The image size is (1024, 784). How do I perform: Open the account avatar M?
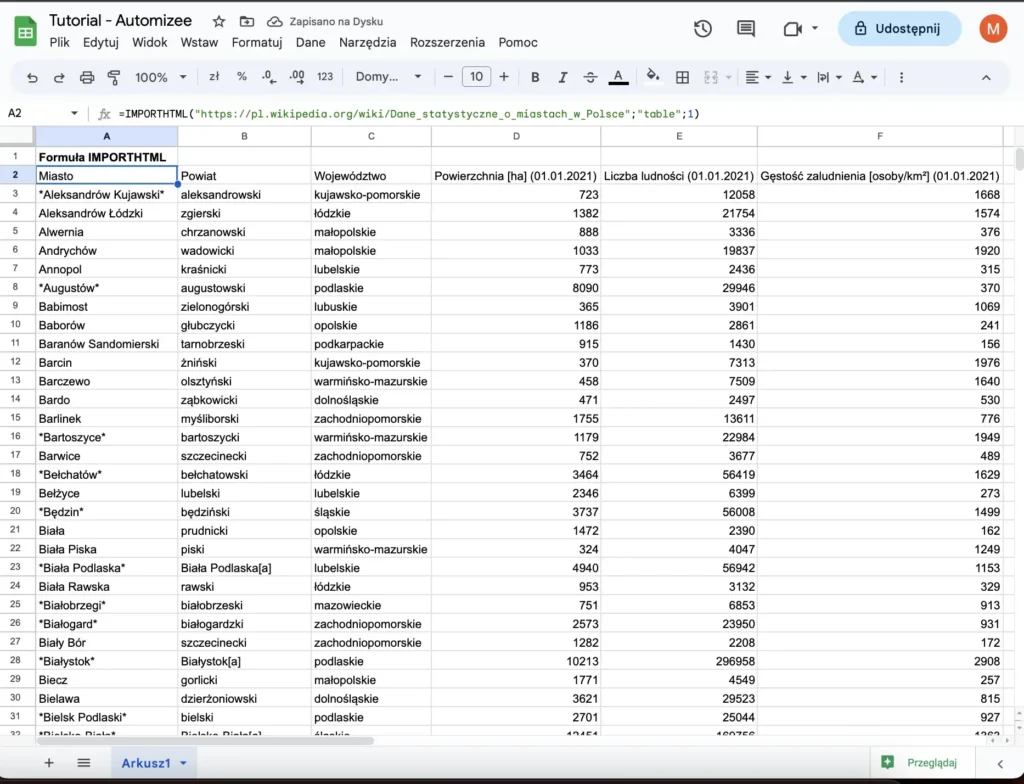(x=993, y=29)
